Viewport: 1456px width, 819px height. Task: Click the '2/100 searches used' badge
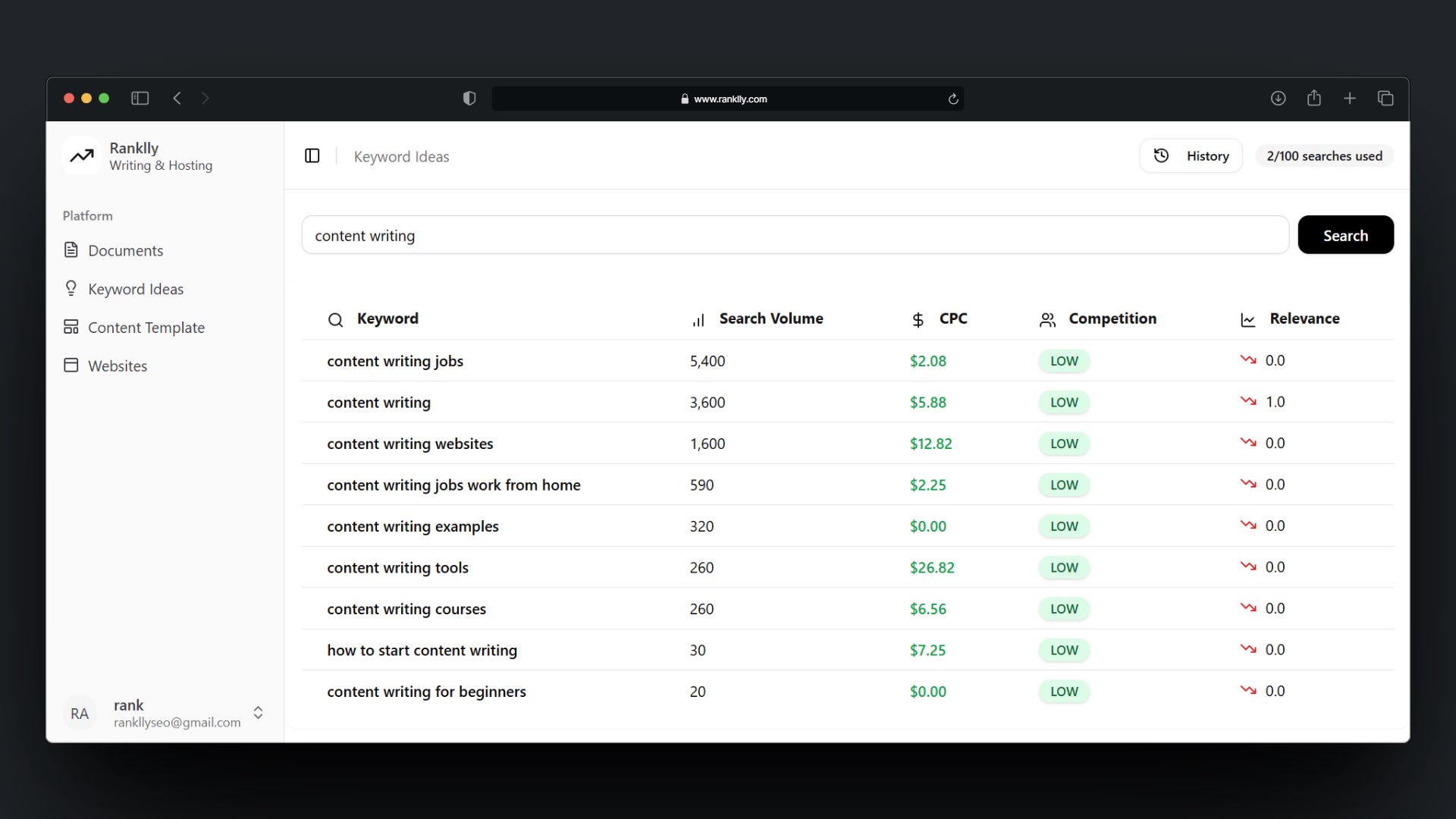[1324, 155]
